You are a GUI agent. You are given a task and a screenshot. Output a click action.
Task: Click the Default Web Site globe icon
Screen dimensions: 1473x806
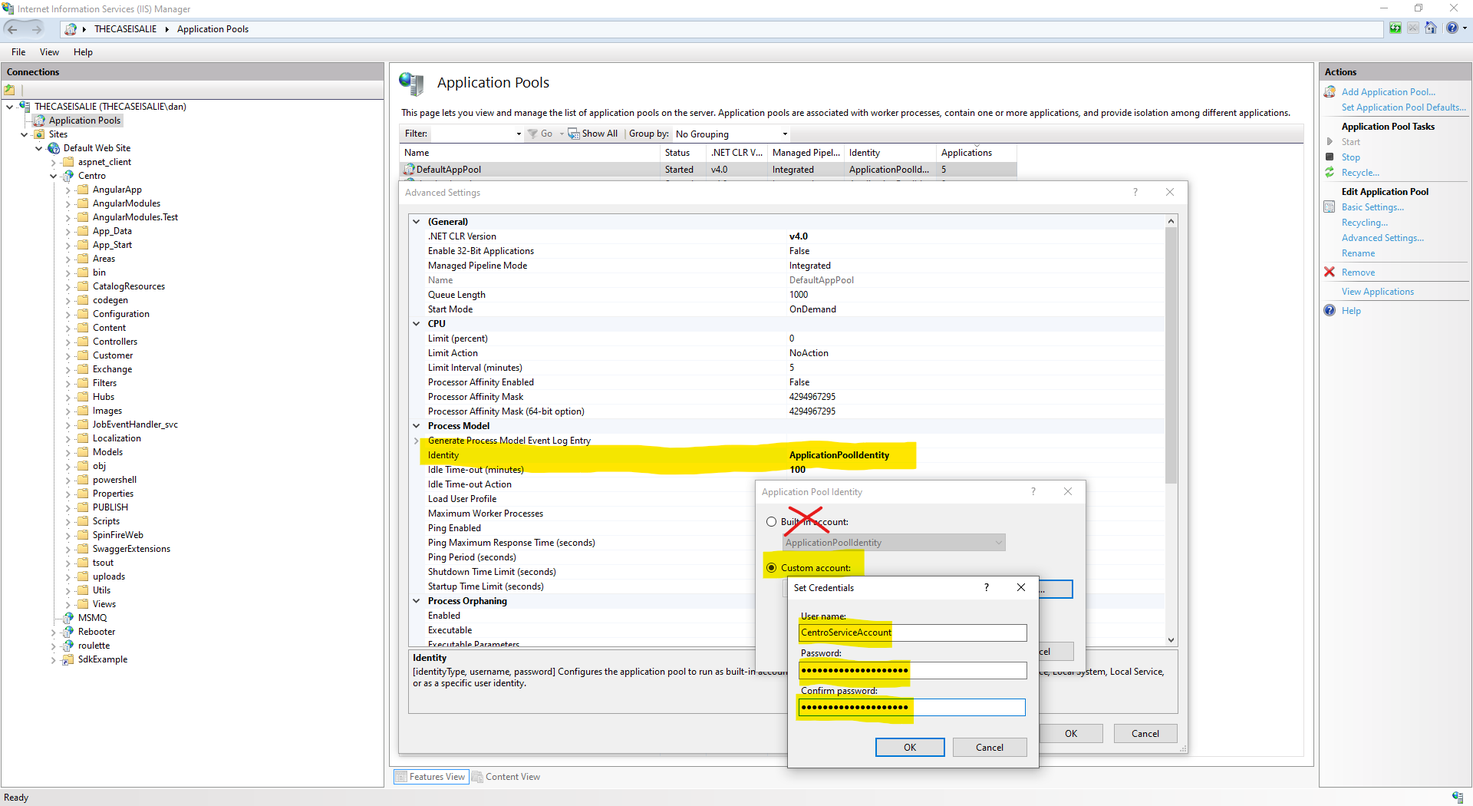(54, 148)
